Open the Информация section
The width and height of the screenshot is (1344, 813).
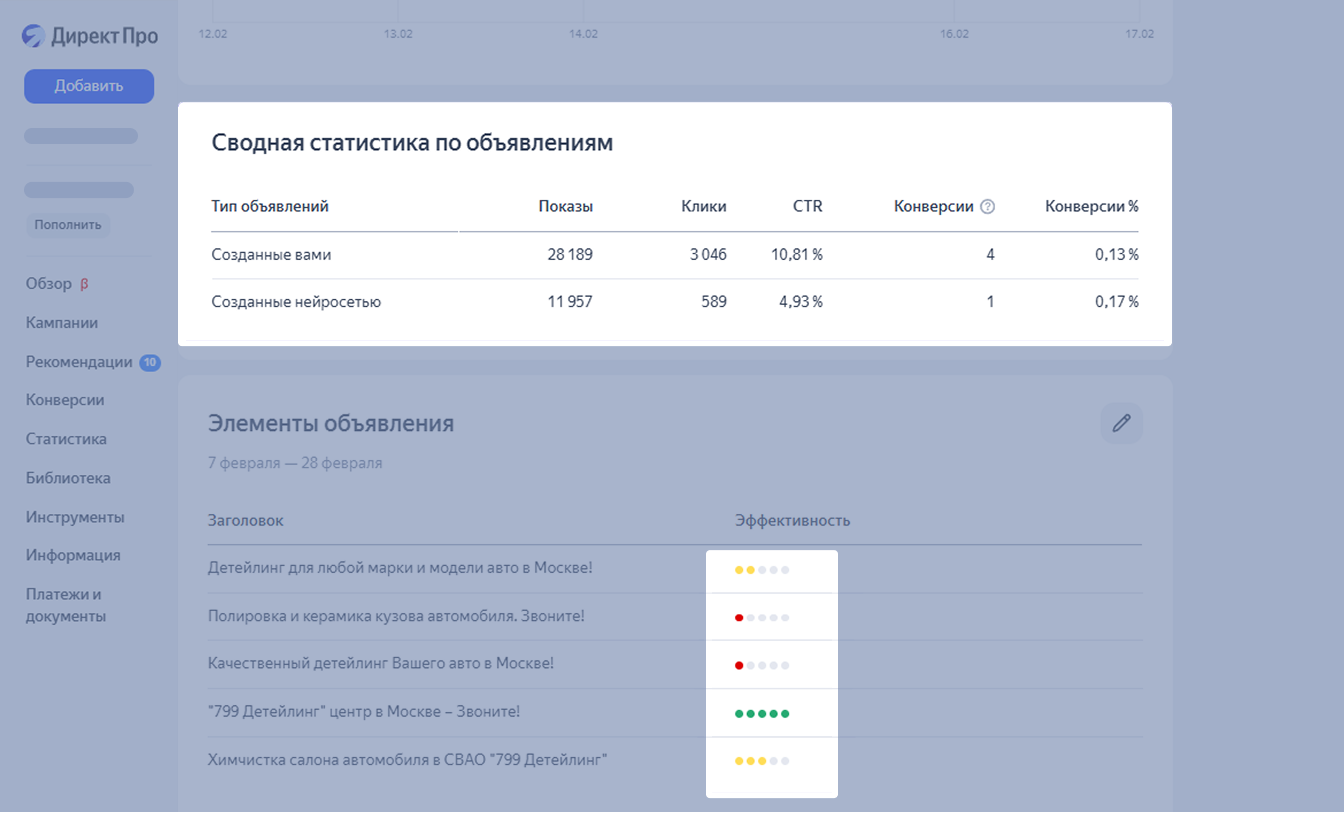click(x=73, y=555)
